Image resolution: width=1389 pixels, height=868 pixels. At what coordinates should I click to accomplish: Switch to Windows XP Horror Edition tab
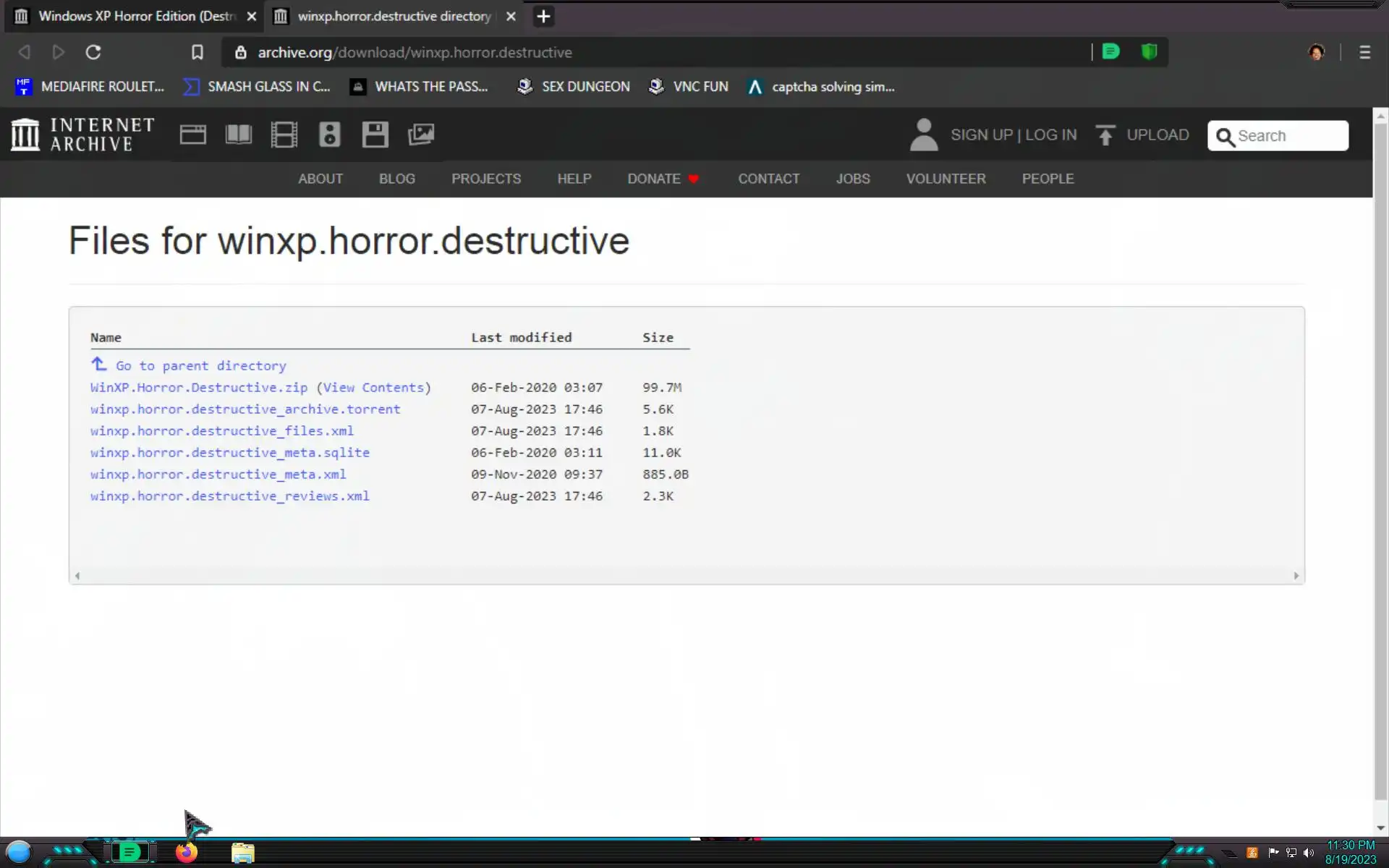[136, 16]
